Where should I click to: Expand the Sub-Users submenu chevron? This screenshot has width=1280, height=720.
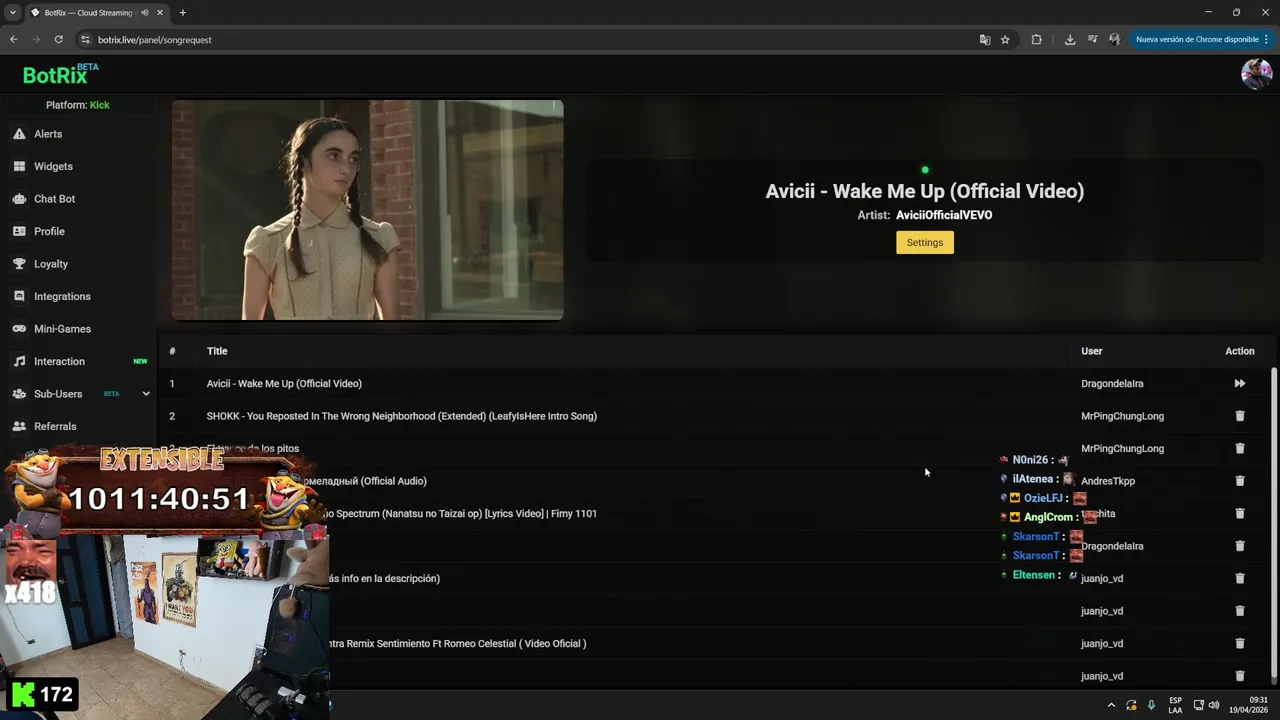[x=146, y=394]
